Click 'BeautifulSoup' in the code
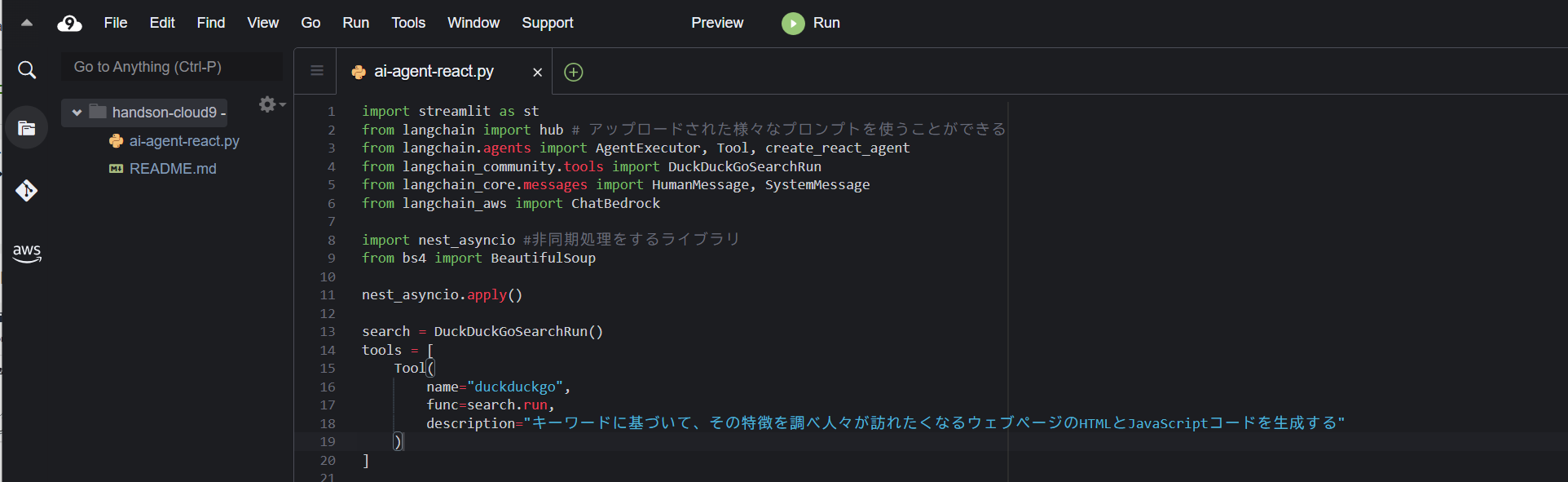Image resolution: width=1568 pixels, height=482 pixels. [x=543, y=258]
